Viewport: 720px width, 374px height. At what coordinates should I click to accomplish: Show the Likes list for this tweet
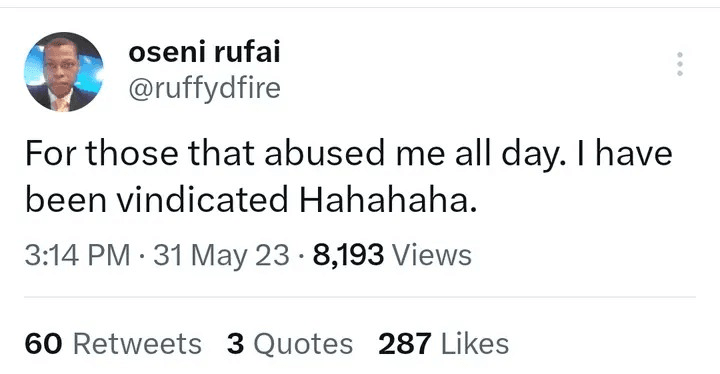pos(475,343)
